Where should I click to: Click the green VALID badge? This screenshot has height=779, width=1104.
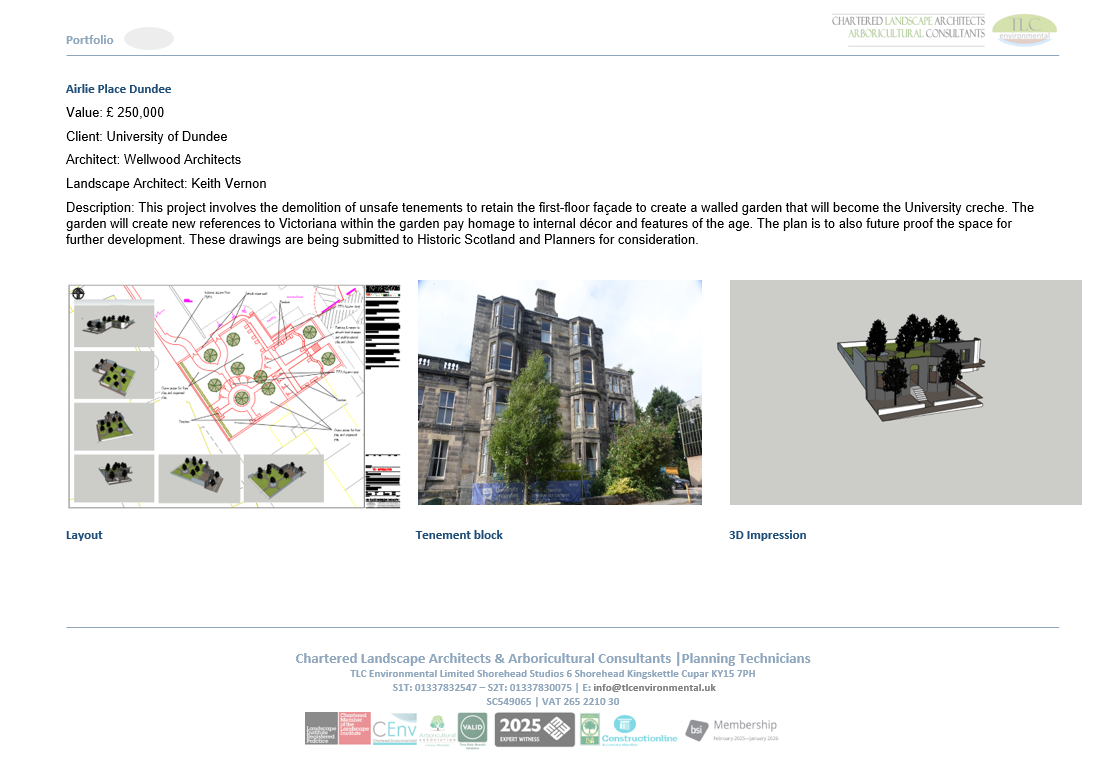472,730
